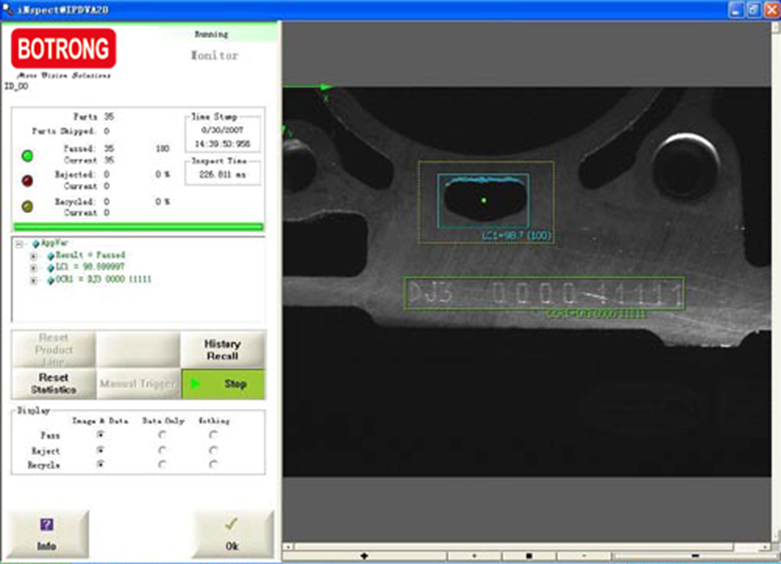Minimize the iNspect window
This screenshot has height=564, width=781.
tap(737, 9)
